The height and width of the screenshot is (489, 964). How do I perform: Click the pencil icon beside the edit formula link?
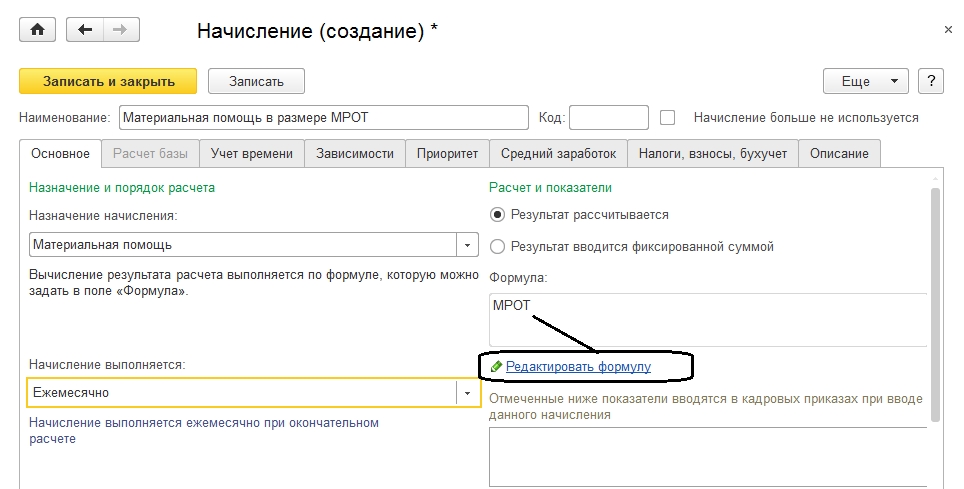[497, 367]
